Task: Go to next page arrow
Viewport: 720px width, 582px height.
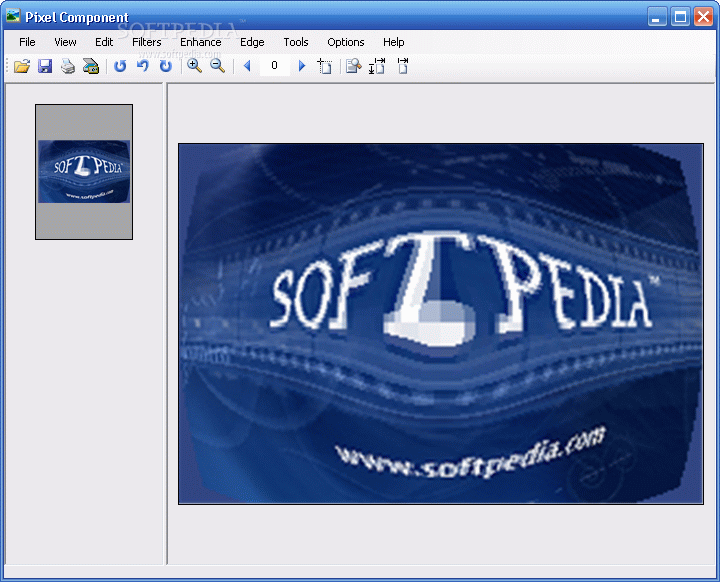Action: 302,66
